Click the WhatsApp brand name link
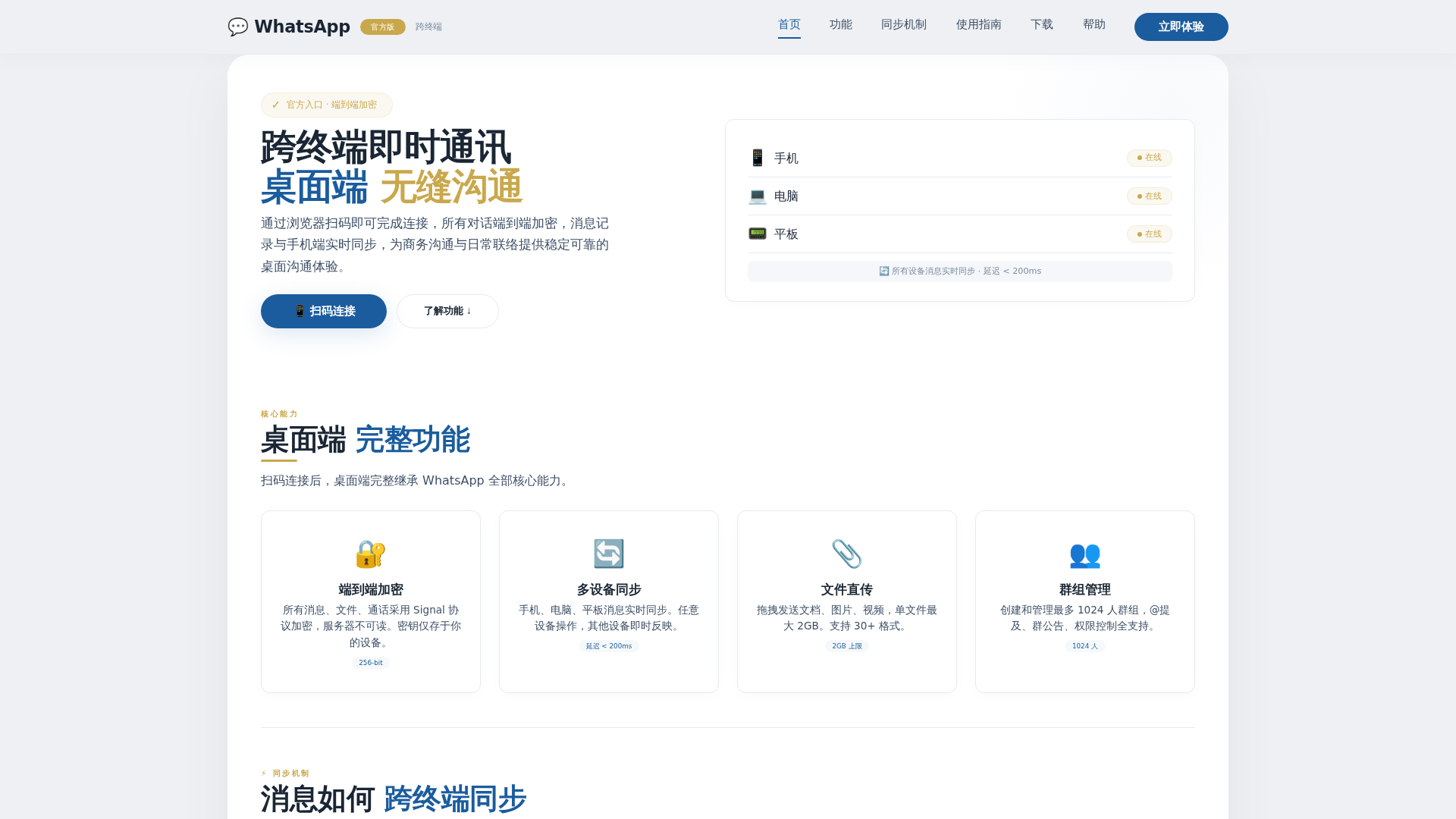The width and height of the screenshot is (1456, 819). point(303,27)
